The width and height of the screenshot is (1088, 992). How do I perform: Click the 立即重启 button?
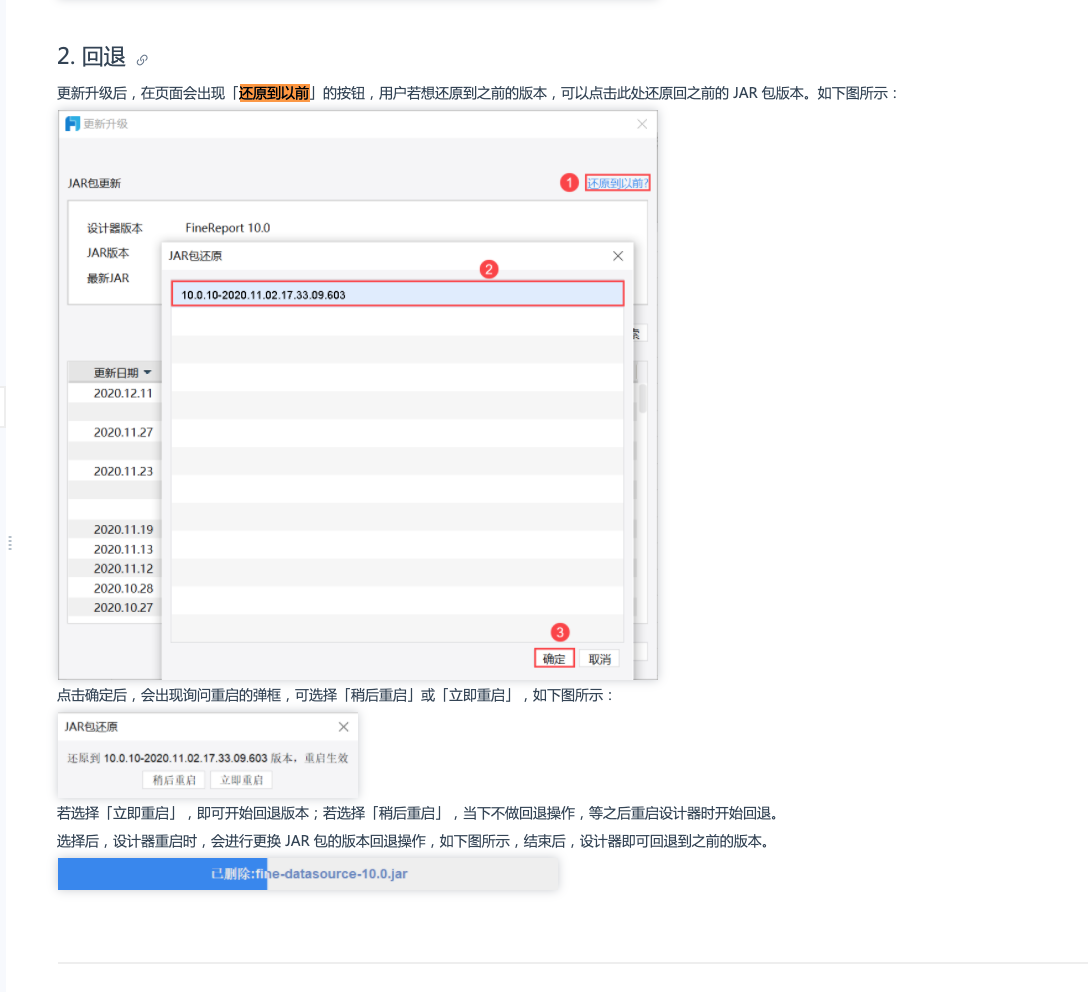coord(241,780)
